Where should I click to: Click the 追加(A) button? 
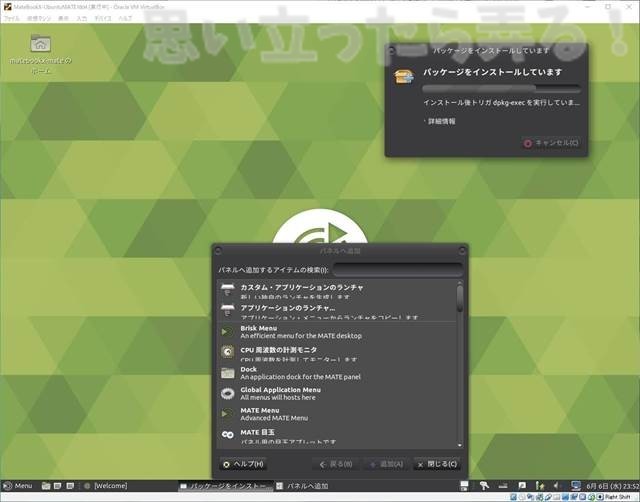point(386,464)
